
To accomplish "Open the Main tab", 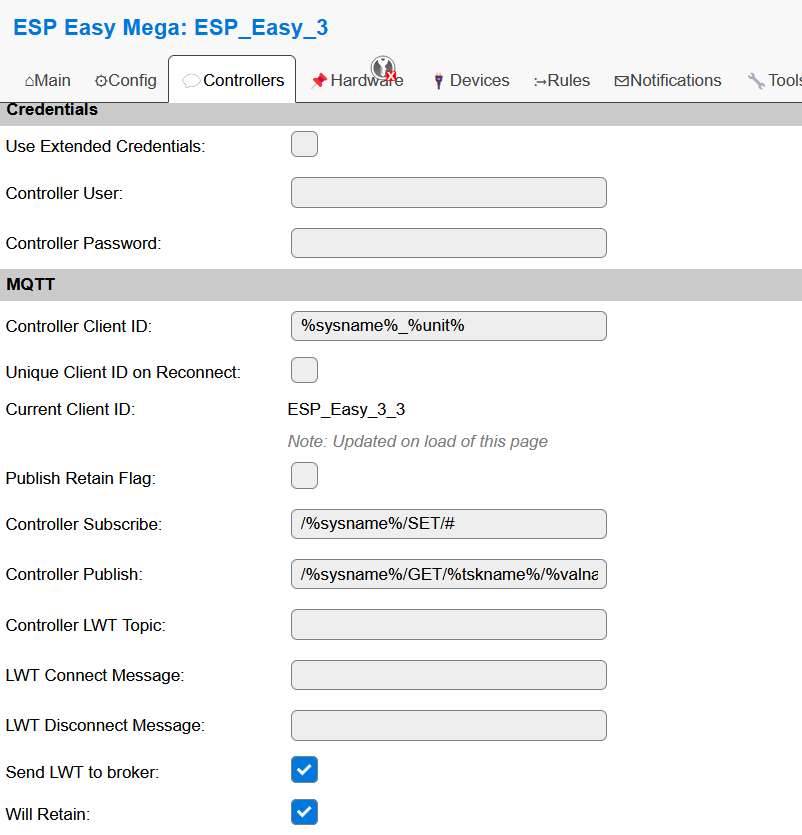I will click(x=47, y=80).
